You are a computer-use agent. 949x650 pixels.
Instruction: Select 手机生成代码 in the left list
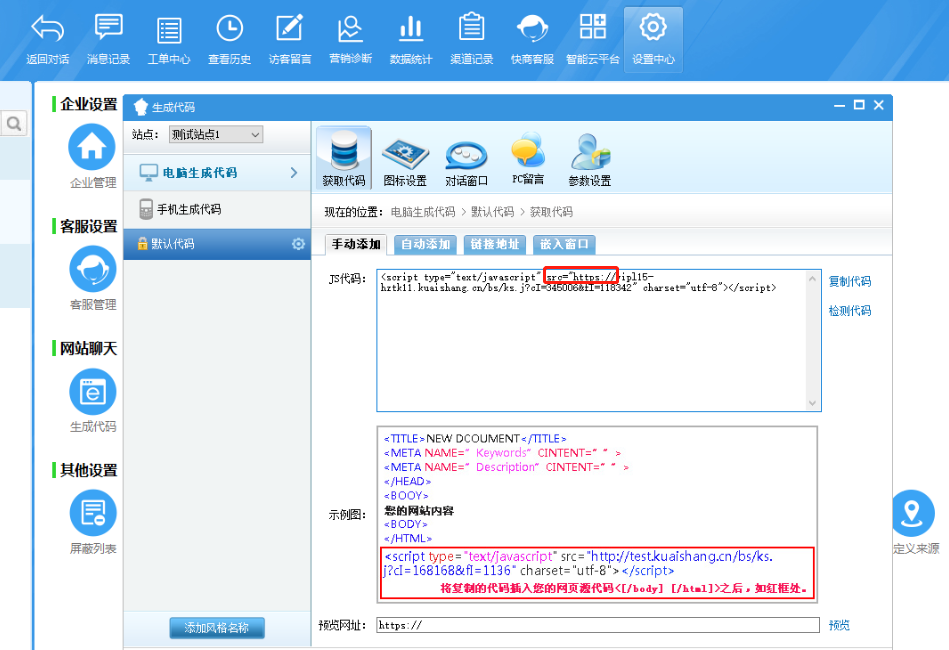pyautogui.click(x=217, y=209)
